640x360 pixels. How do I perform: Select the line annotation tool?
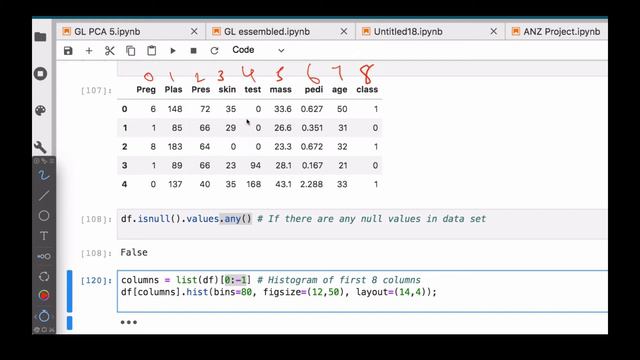pos(44,196)
